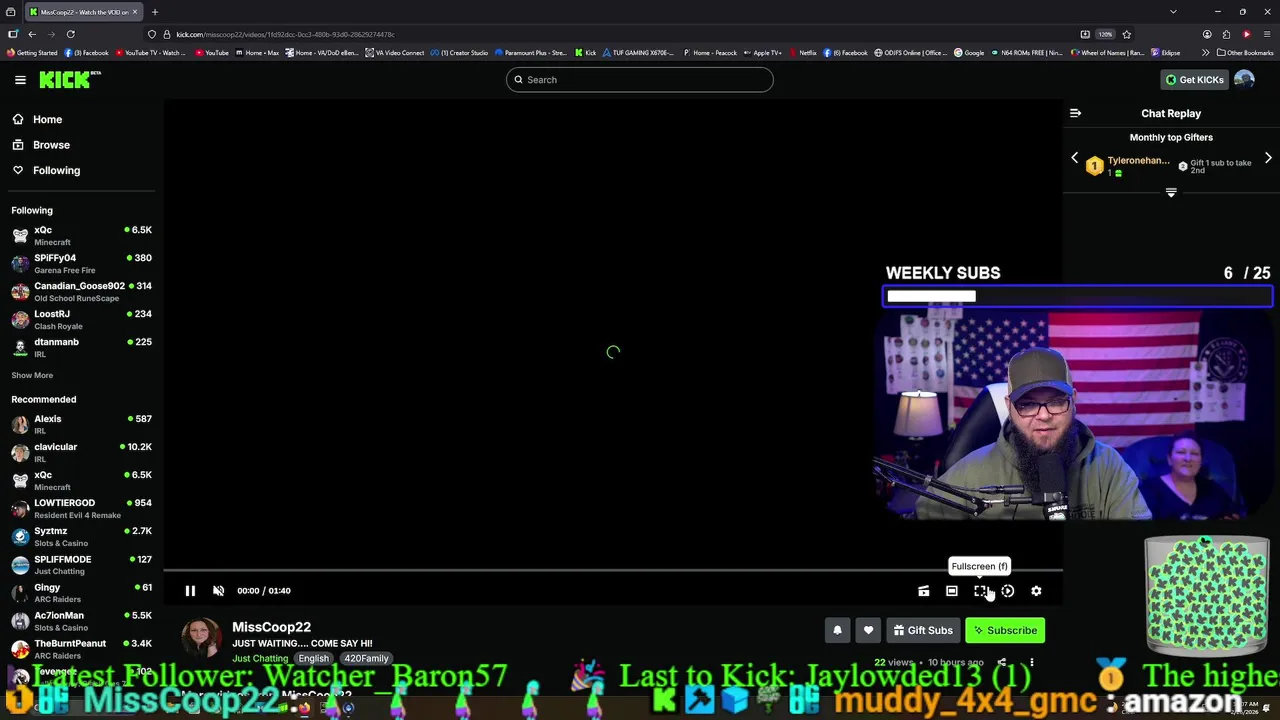Open SPiFFy04 channel
This screenshot has width=1280, height=720.
click(80, 263)
